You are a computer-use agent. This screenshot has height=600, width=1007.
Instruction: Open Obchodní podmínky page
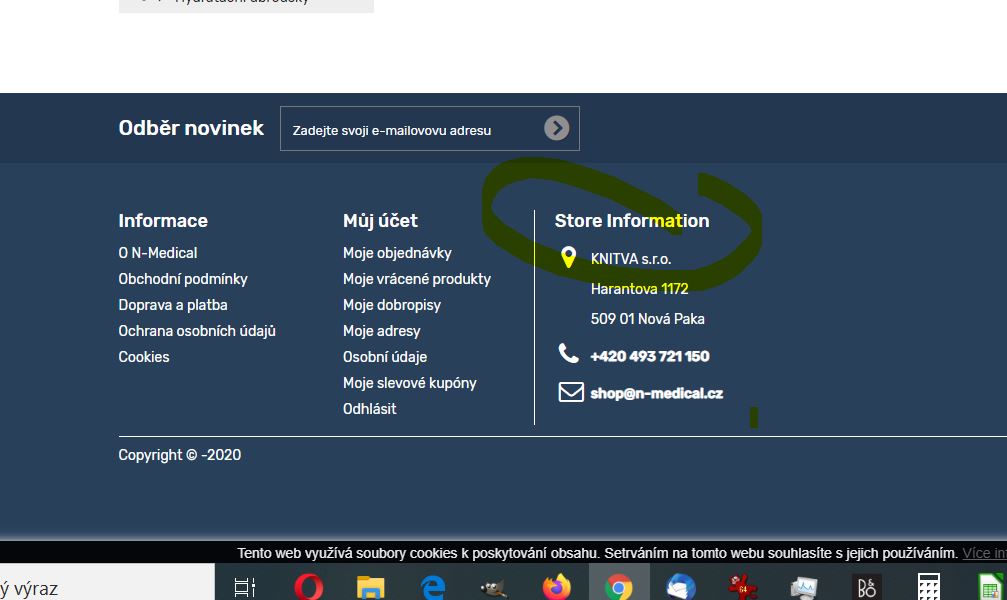(183, 279)
